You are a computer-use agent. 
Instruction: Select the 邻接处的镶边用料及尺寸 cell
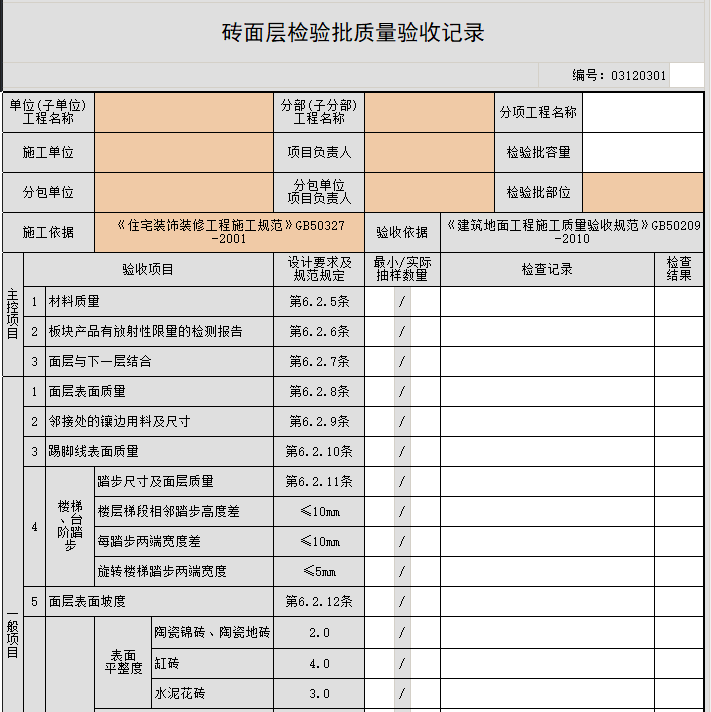[x=159, y=421]
